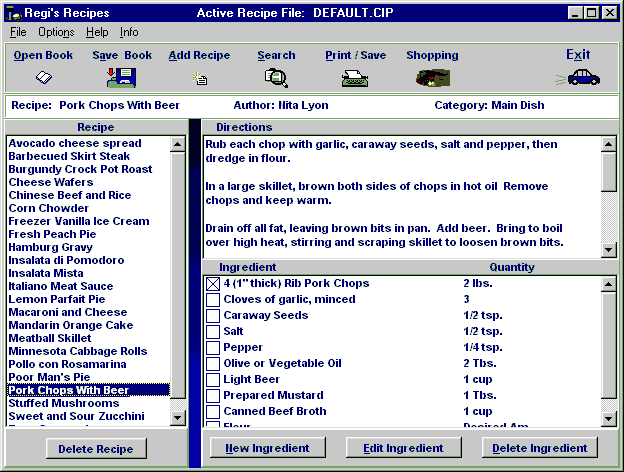Click the New Ingredient button

coord(267,448)
